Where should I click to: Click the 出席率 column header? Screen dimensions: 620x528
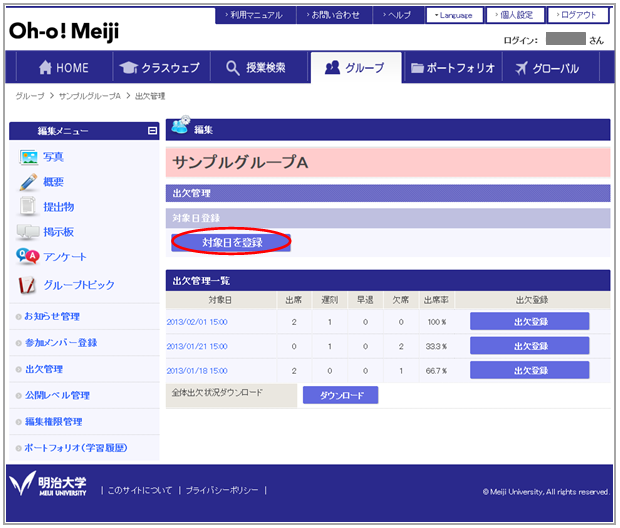(x=436, y=300)
